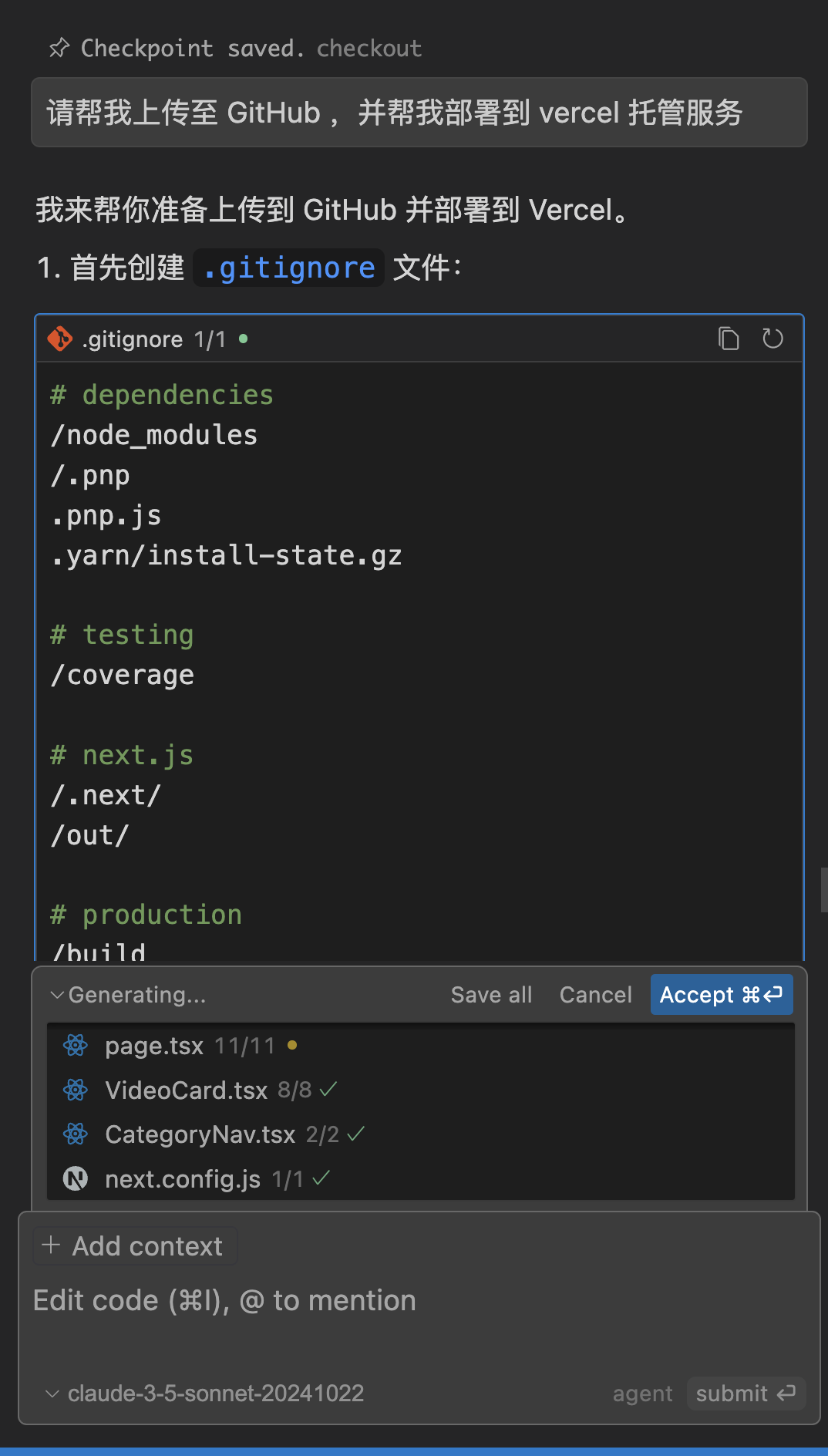Click the checkout link
The image size is (828, 1456).
(x=369, y=48)
